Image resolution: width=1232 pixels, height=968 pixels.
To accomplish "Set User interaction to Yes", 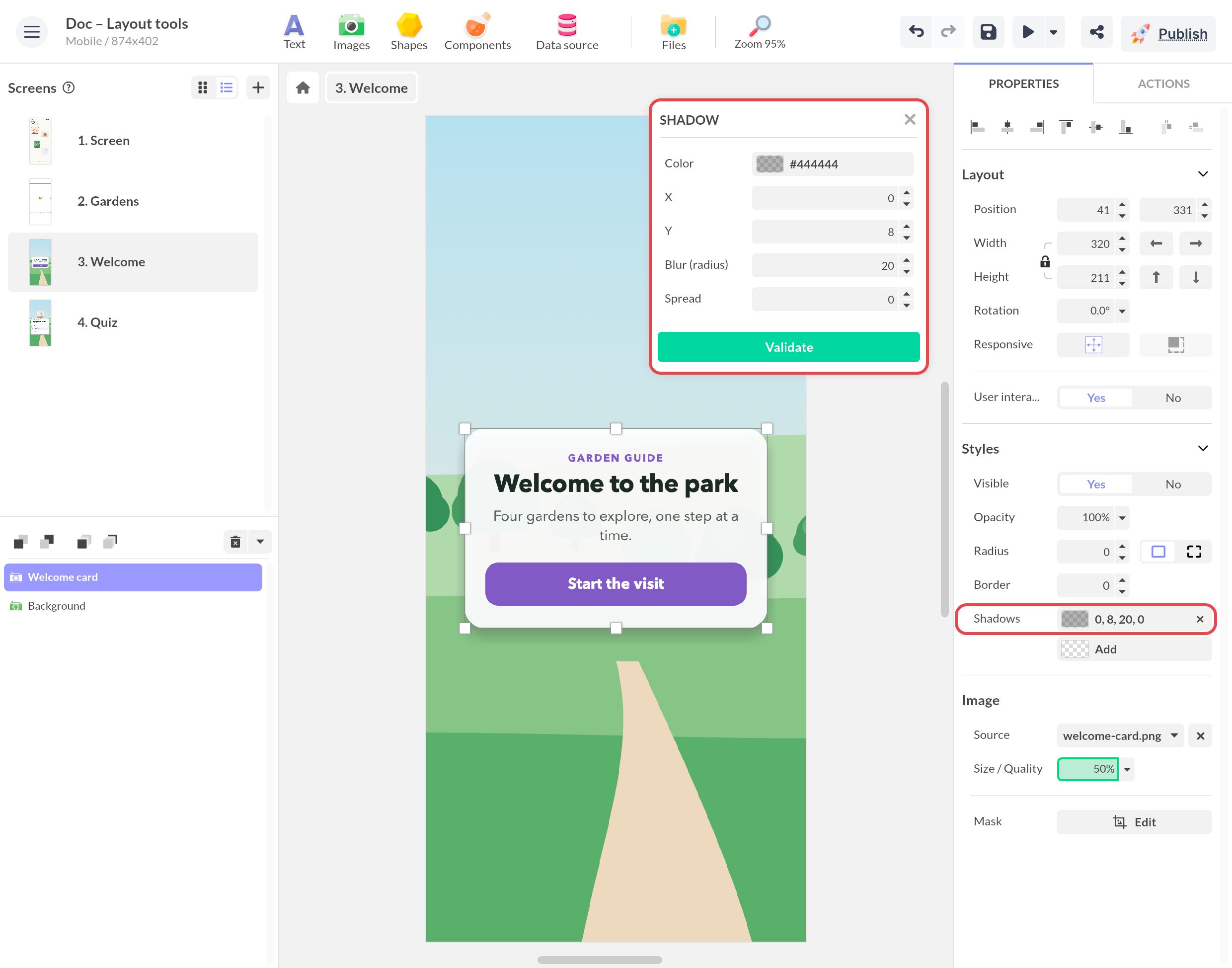I will pos(1095,398).
